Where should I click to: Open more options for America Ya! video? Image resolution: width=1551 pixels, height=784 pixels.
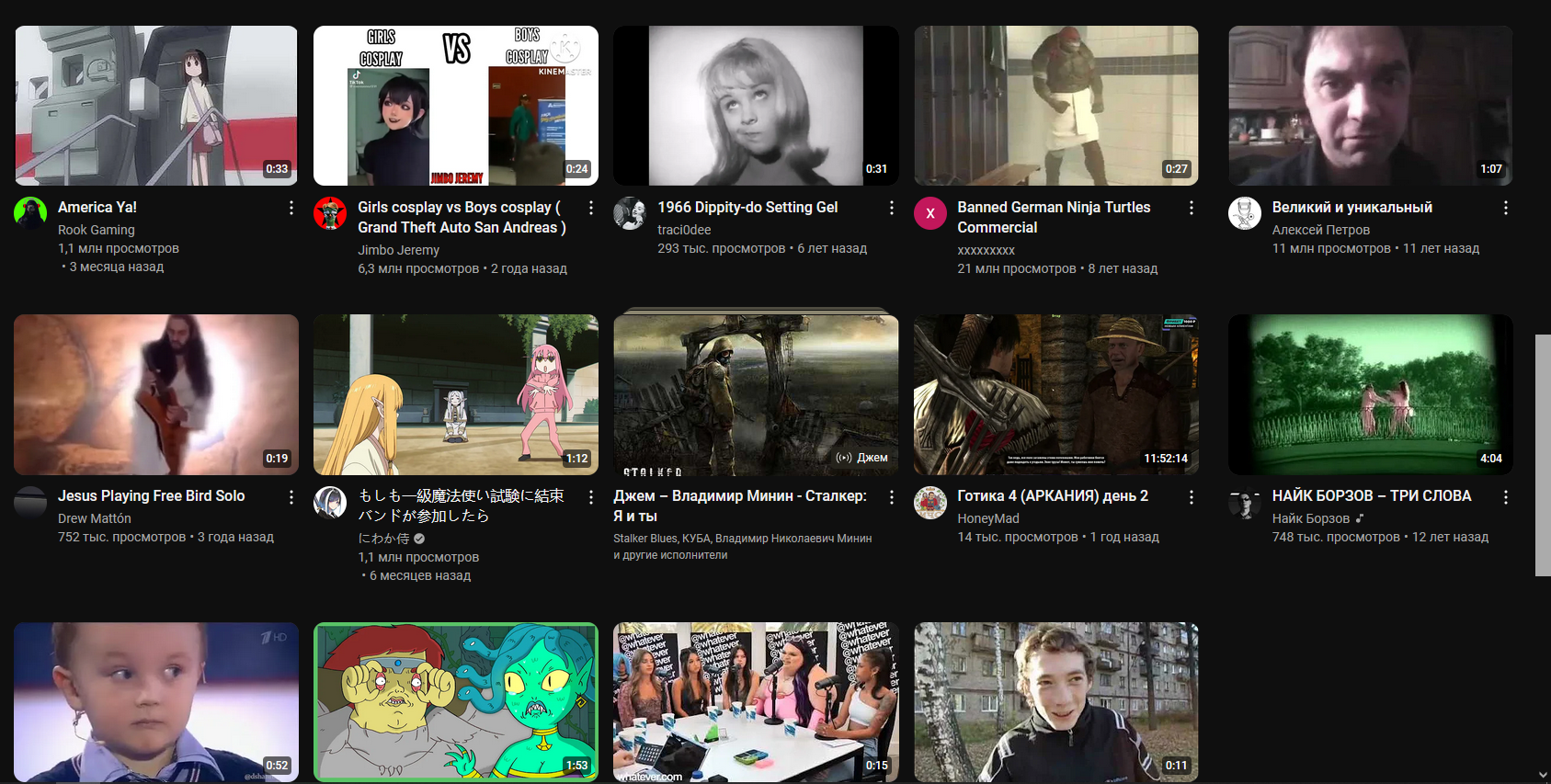pos(291,208)
